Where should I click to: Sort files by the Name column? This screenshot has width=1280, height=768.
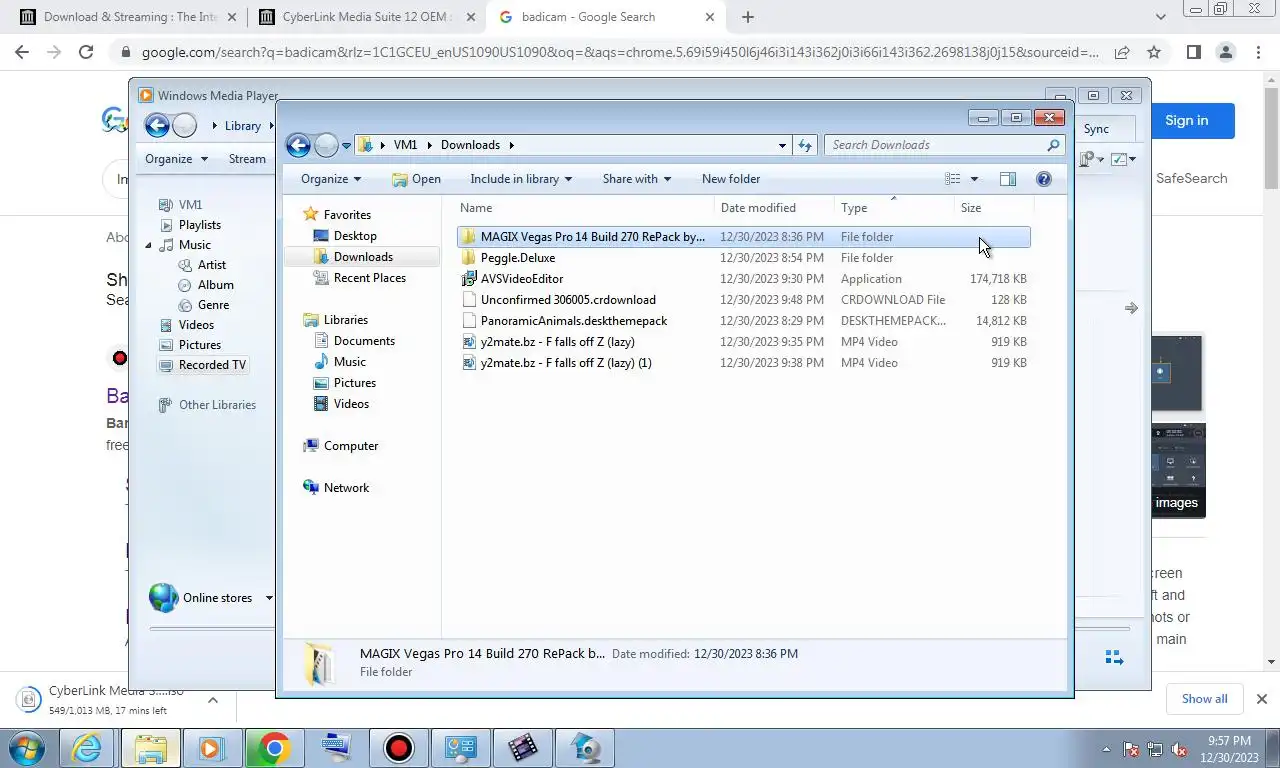(586, 208)
